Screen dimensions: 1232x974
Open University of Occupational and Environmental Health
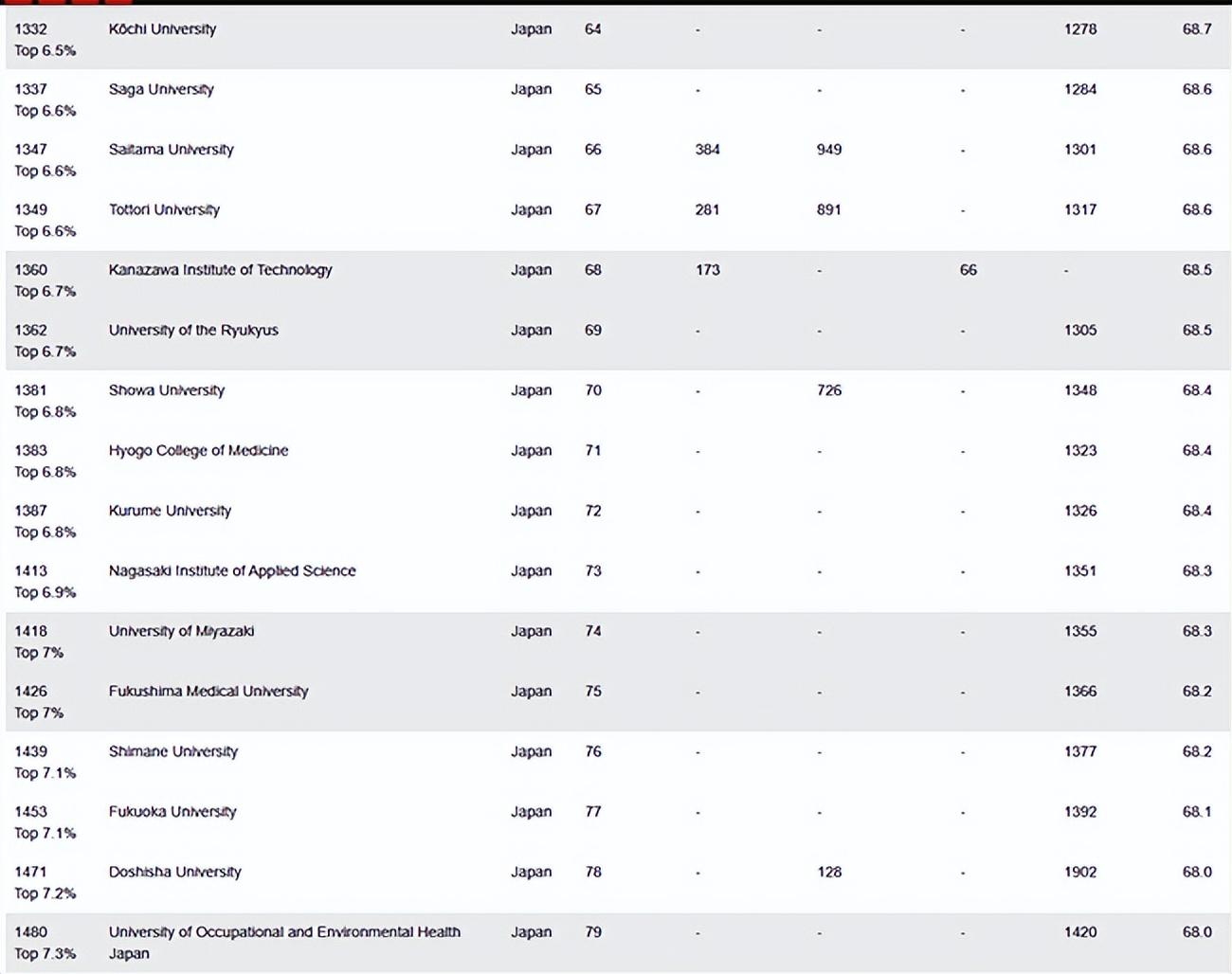click(x=284, y=932)
